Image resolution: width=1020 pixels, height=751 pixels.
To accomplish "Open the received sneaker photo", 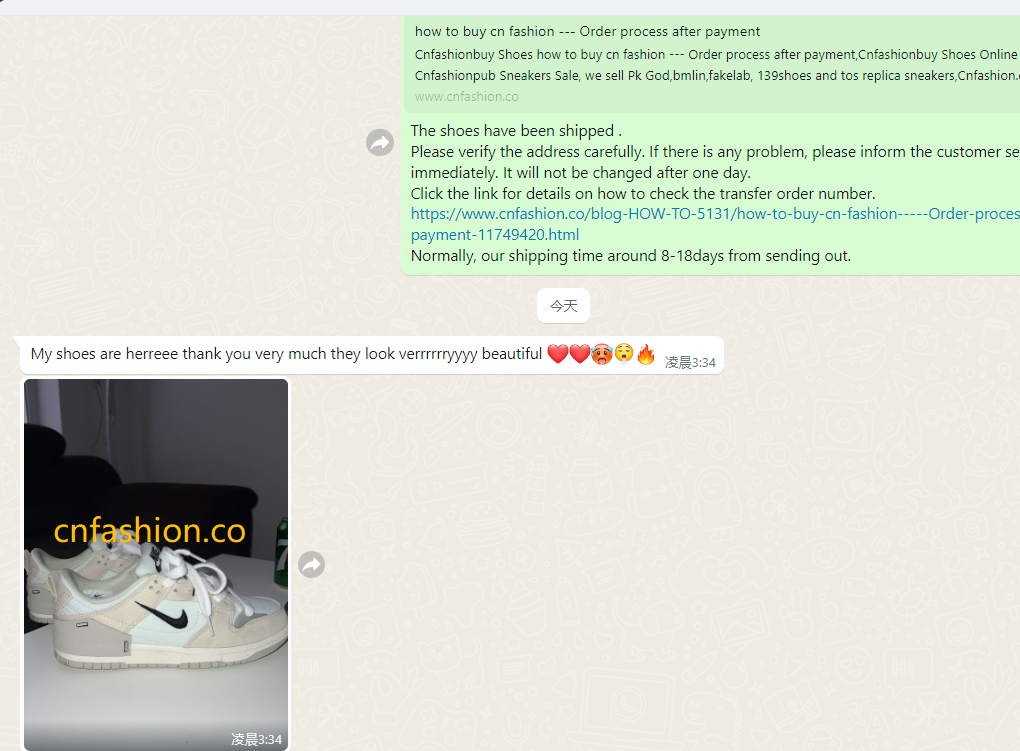I will (156, 564).
